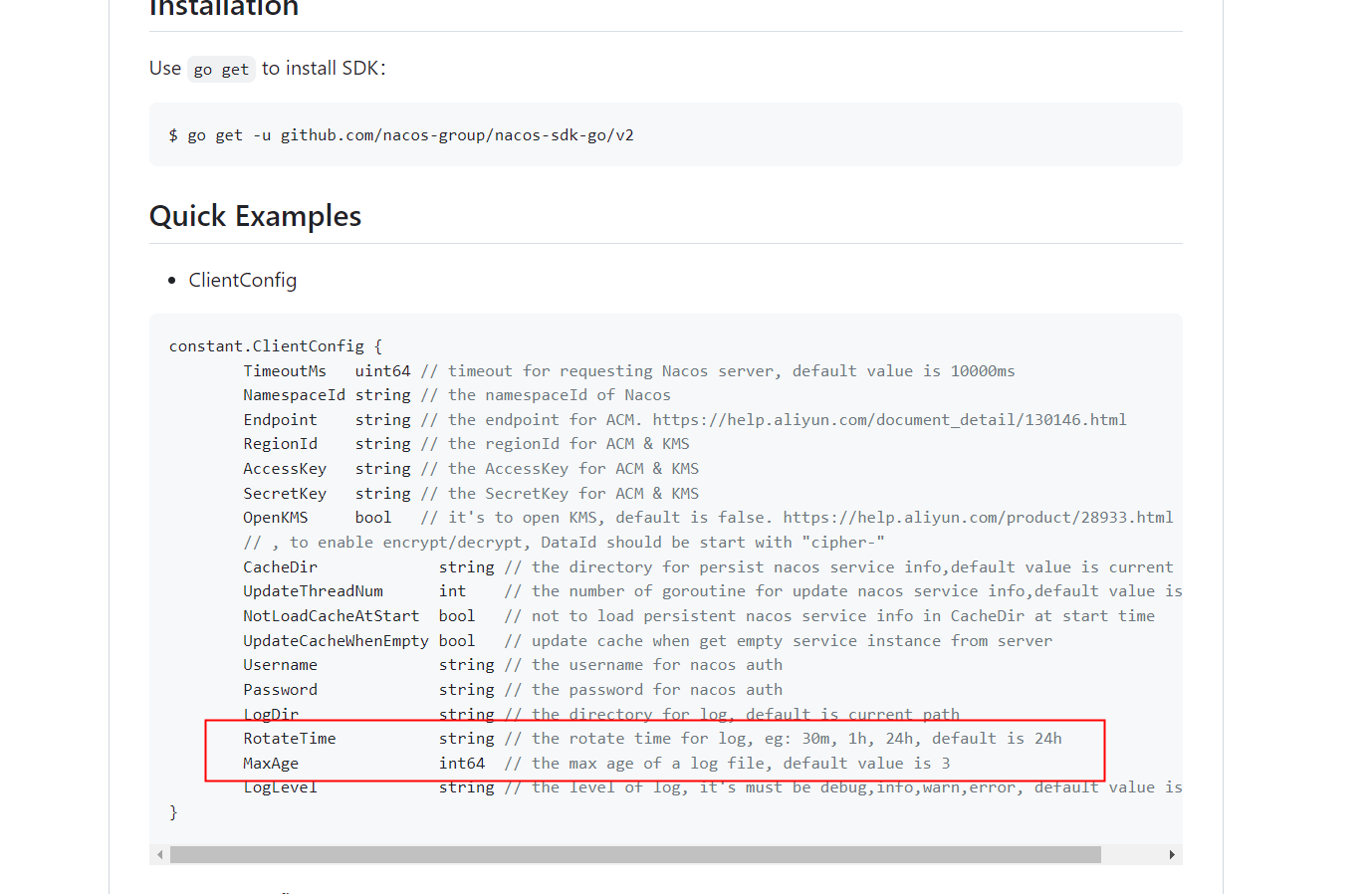Click the inline 'go get' code snippet
Image resolution: width=1372 pixels, height=894 pixels.
[x=221, y=69]
